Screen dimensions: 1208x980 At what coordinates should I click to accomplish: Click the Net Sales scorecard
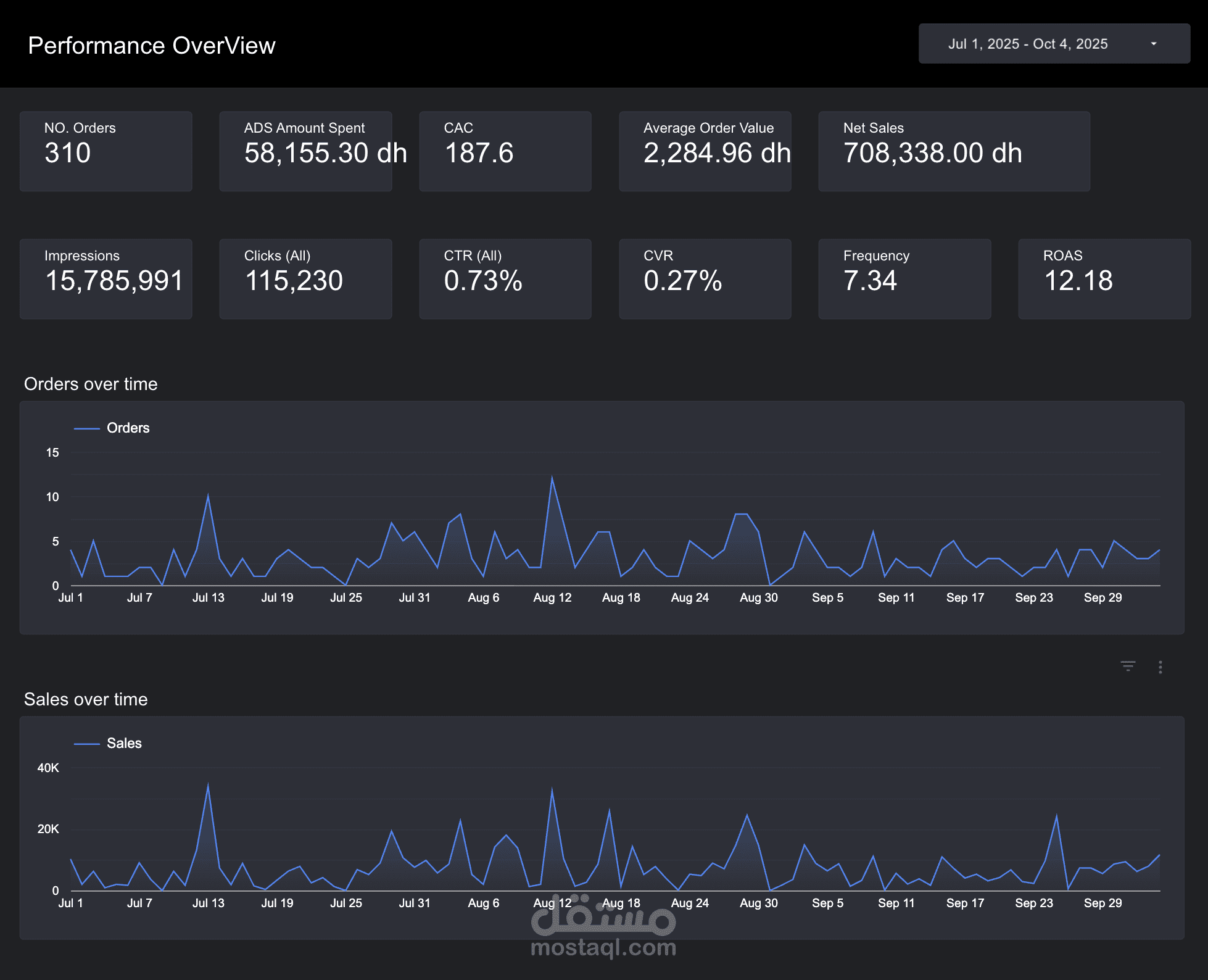point(953,151)
